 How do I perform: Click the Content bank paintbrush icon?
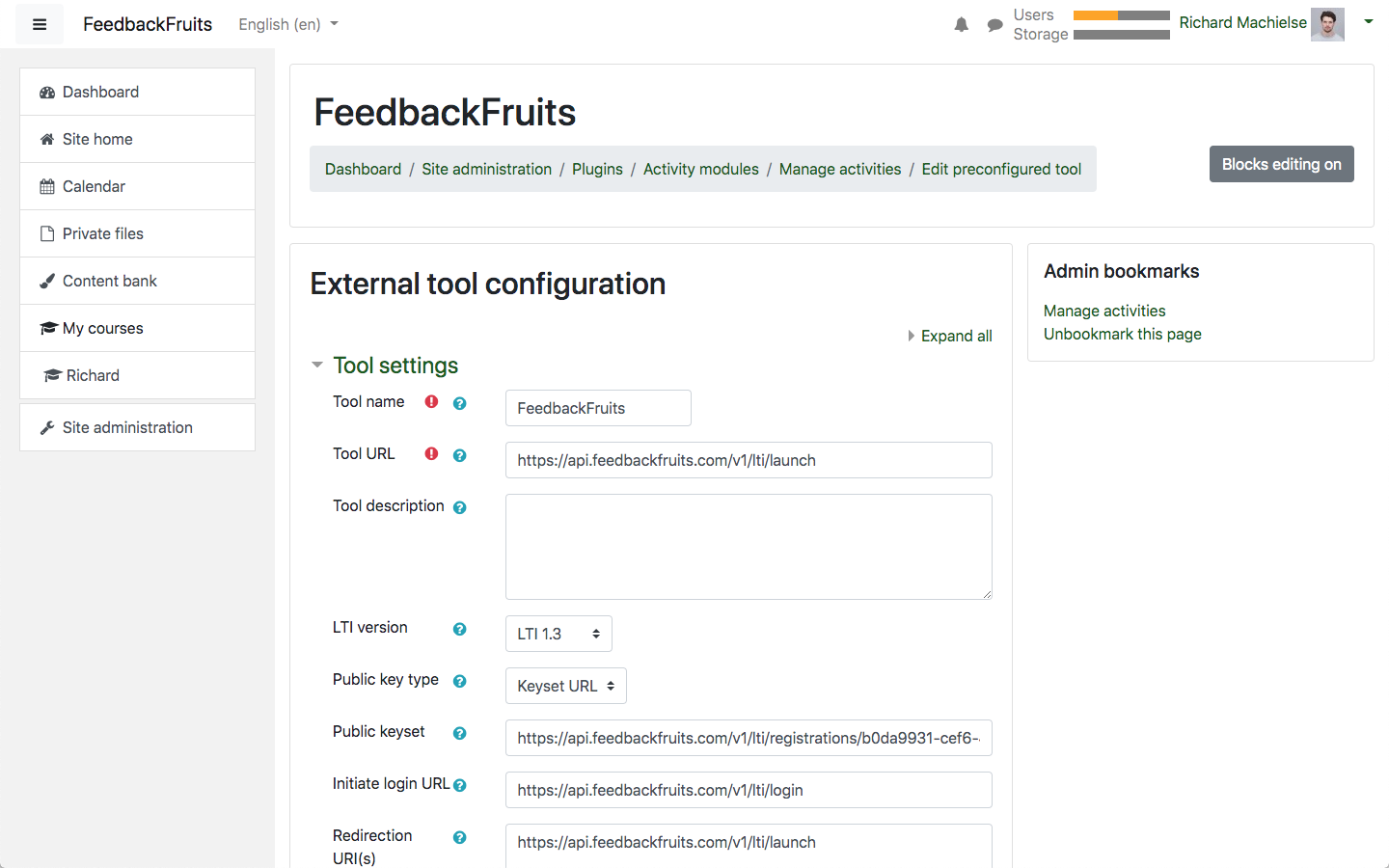(x=47, y=282)
